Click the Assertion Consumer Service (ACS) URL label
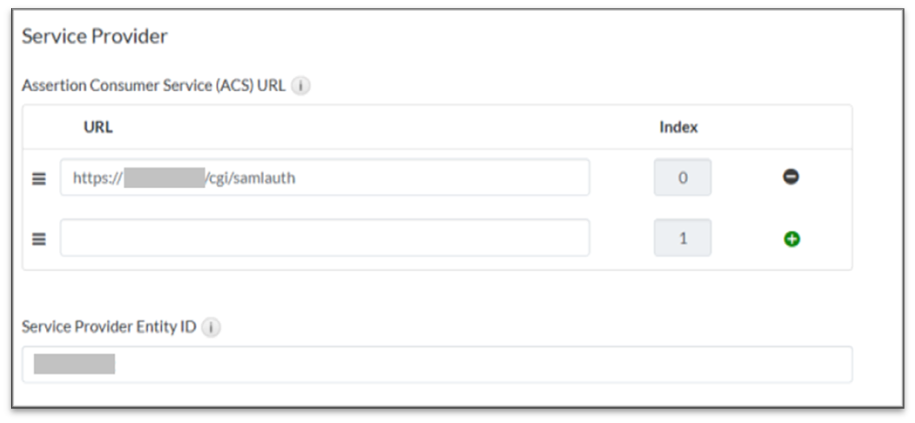Viewport: 915px width, 423px height. pos(154,86)
